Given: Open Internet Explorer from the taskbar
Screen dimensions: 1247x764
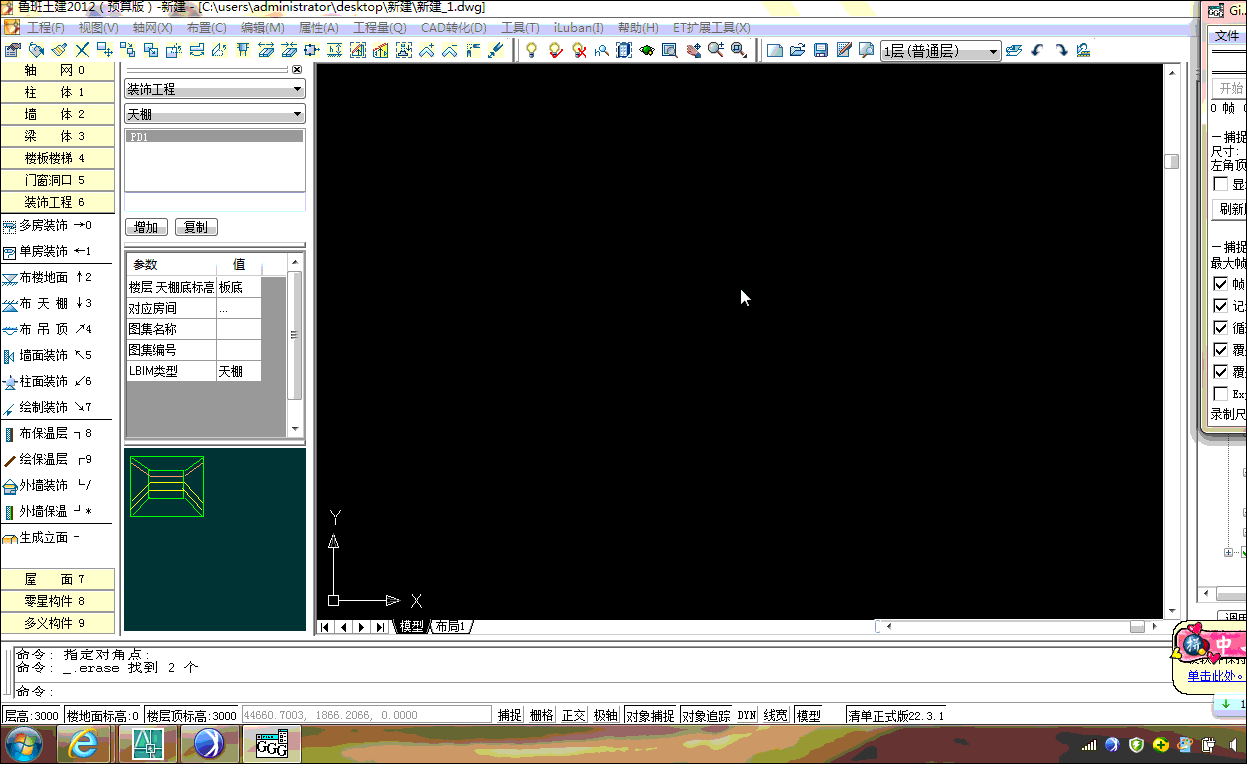Looking at the screenshot, I should click(x=83, y=745).
